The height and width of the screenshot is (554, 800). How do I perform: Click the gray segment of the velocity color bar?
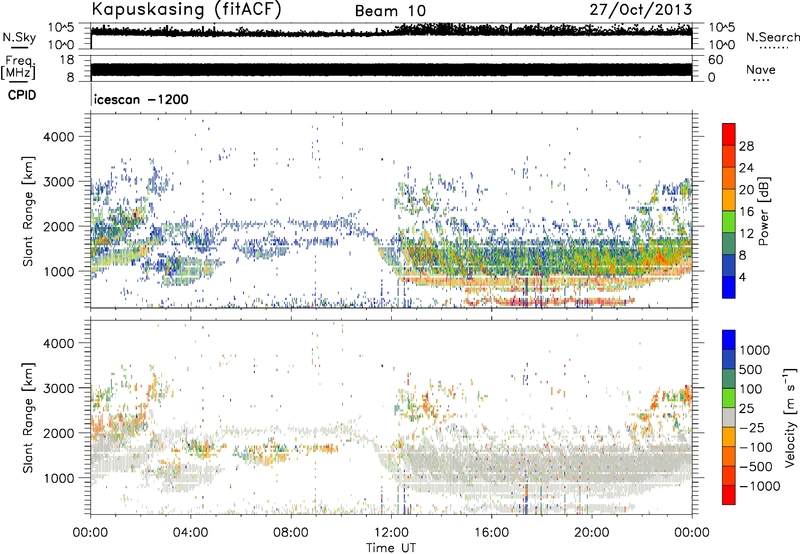(729, 418)
